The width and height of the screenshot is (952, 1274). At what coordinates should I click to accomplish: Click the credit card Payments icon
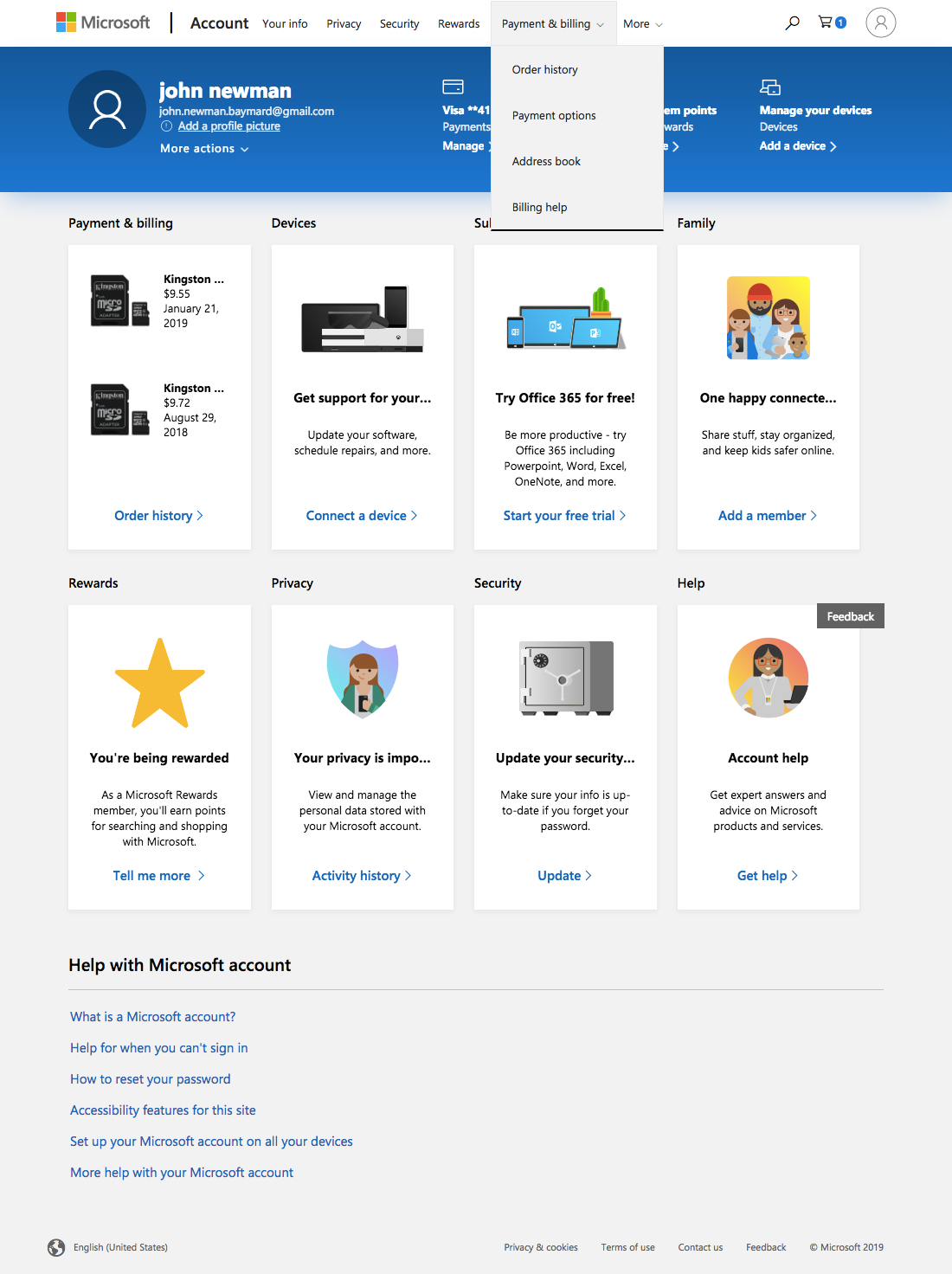click(x=453, y=87)
